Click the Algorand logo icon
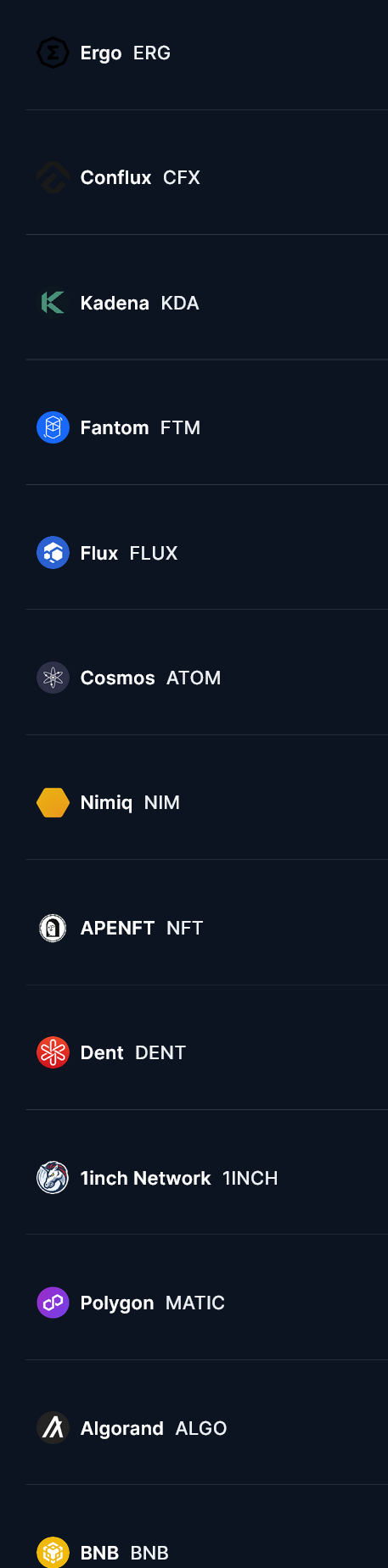The image size is (388, 1568). click(x=53, y=1428)
